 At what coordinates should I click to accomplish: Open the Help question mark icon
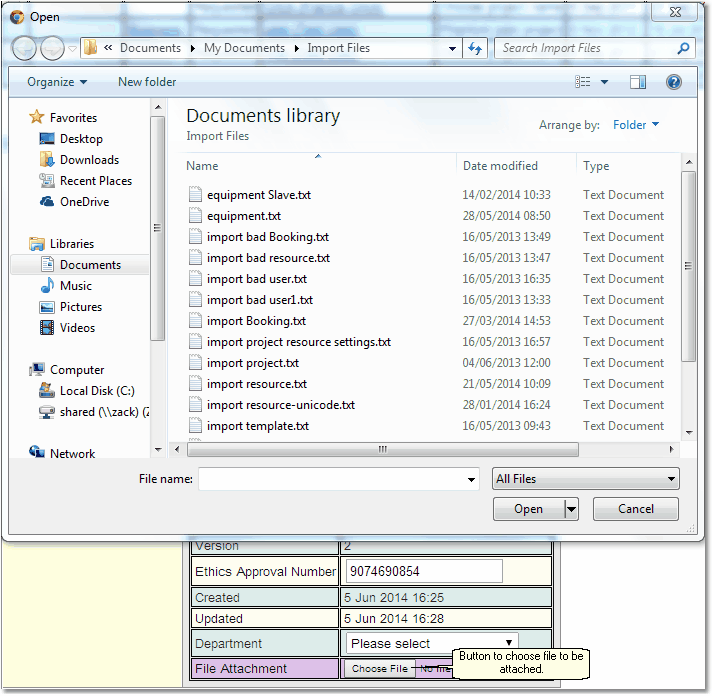click(674, 82)
